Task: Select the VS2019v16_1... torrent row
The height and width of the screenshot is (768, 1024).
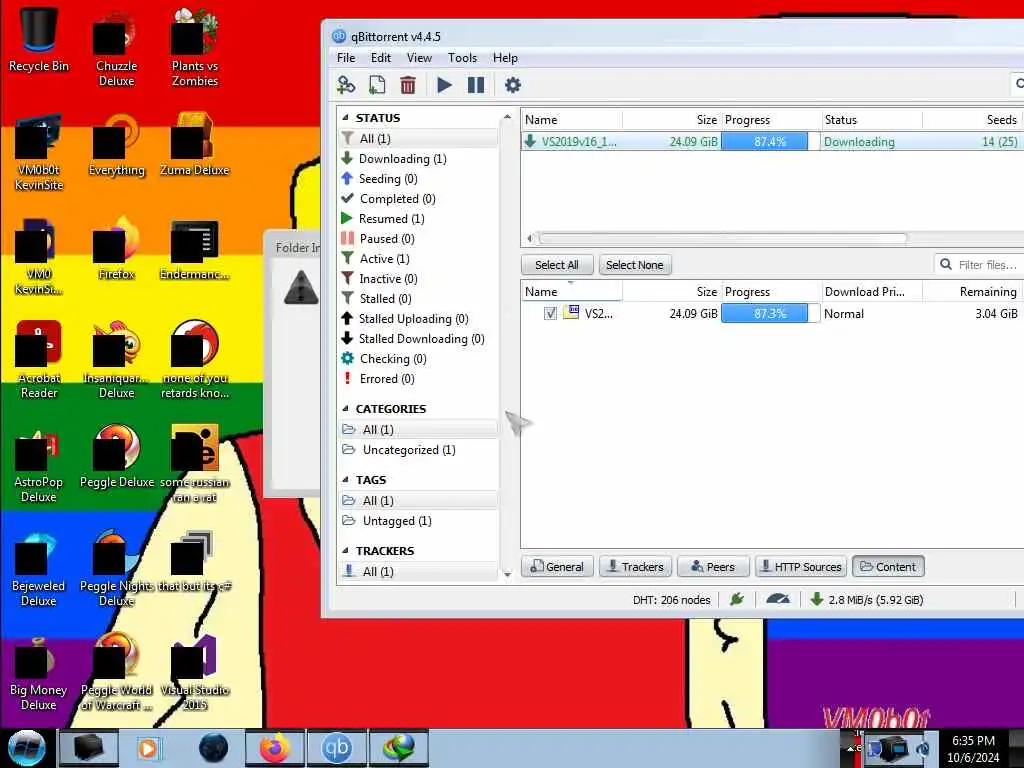Action: pyautogui.click(x=773, y=142)
